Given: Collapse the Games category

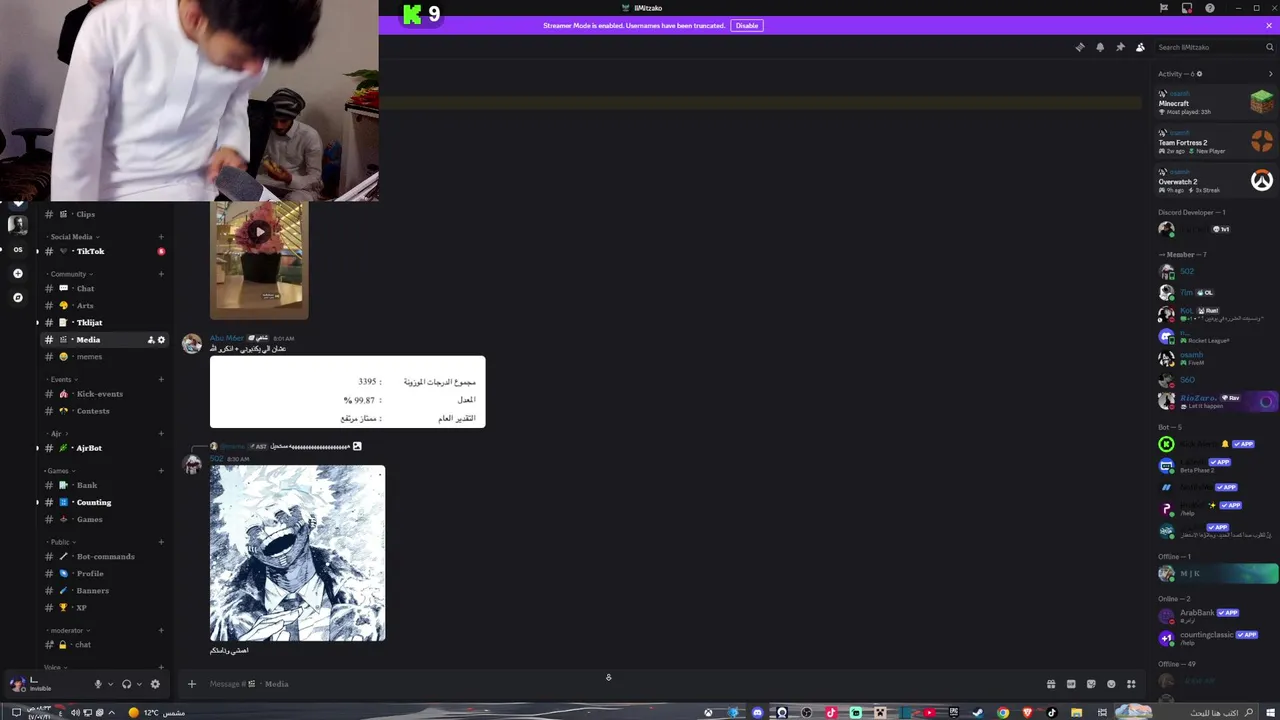Looking at the screenshot, I should [59, 471].
